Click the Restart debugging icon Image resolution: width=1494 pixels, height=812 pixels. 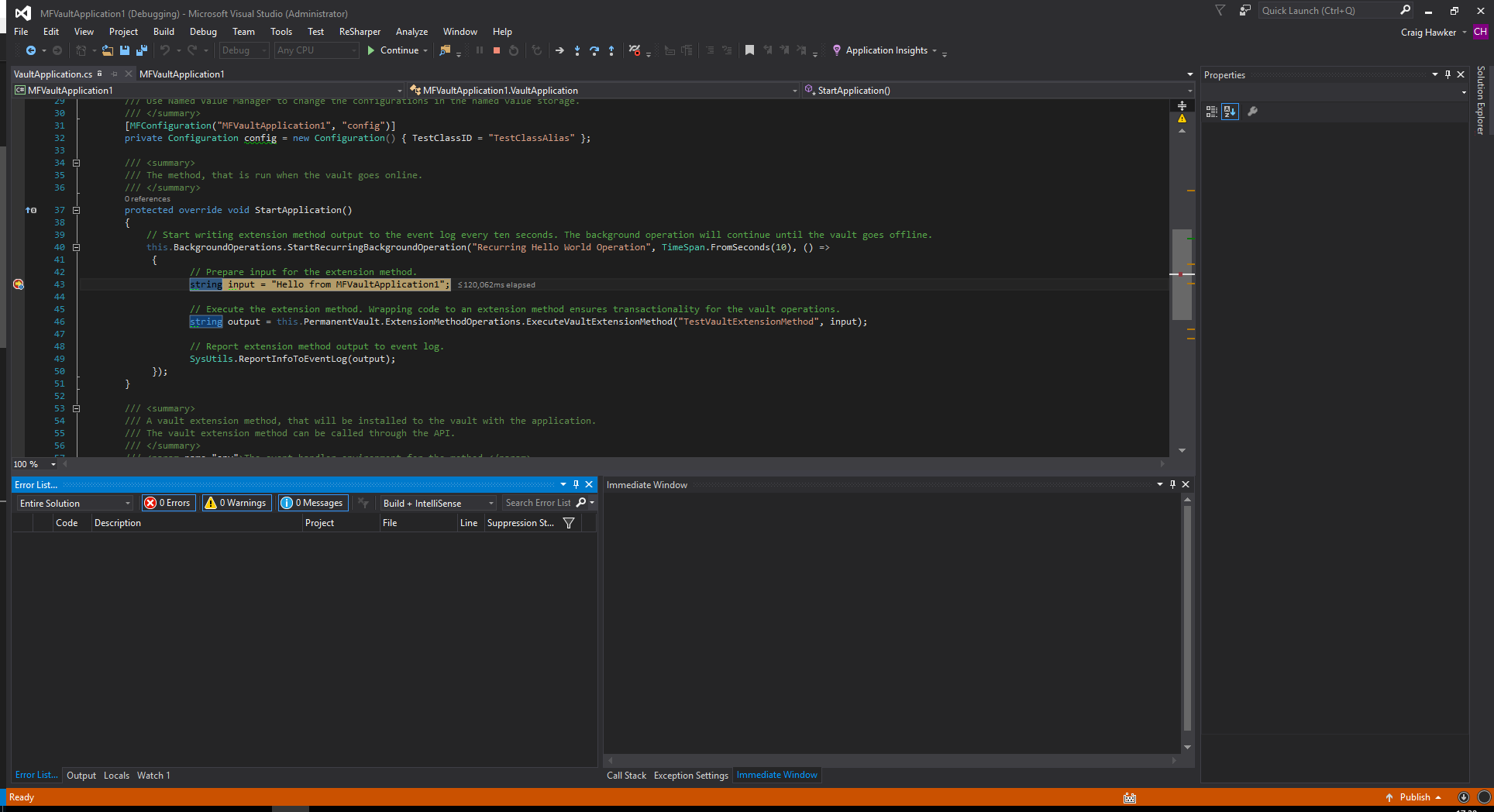(514, 50)
